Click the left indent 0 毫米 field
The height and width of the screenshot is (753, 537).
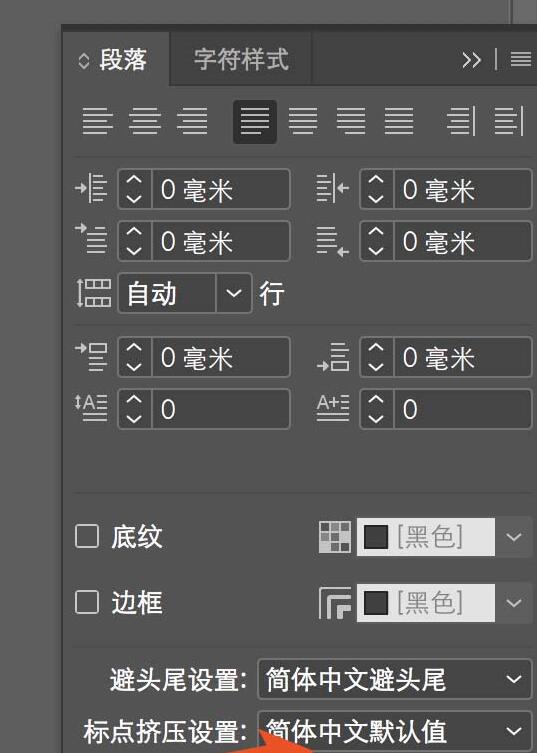(x=221, y=189)
